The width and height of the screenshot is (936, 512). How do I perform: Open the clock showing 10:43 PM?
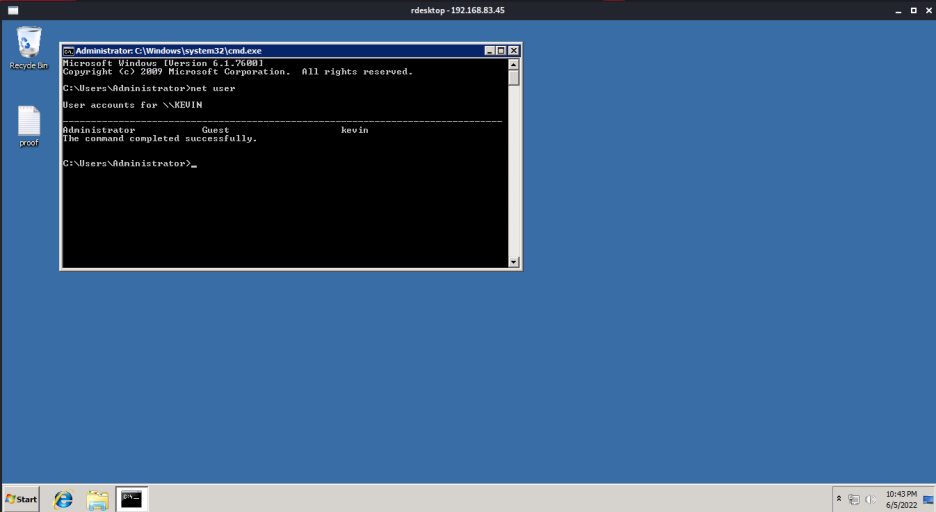click(x=901, y=499)
